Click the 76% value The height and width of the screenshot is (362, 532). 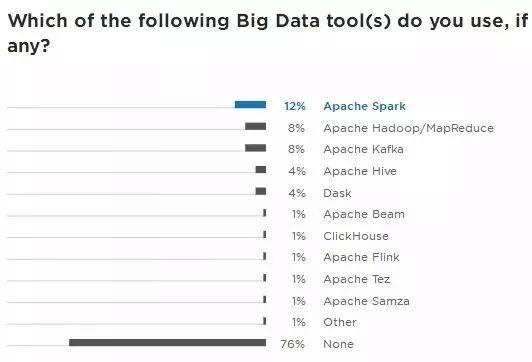coord(292,344)
